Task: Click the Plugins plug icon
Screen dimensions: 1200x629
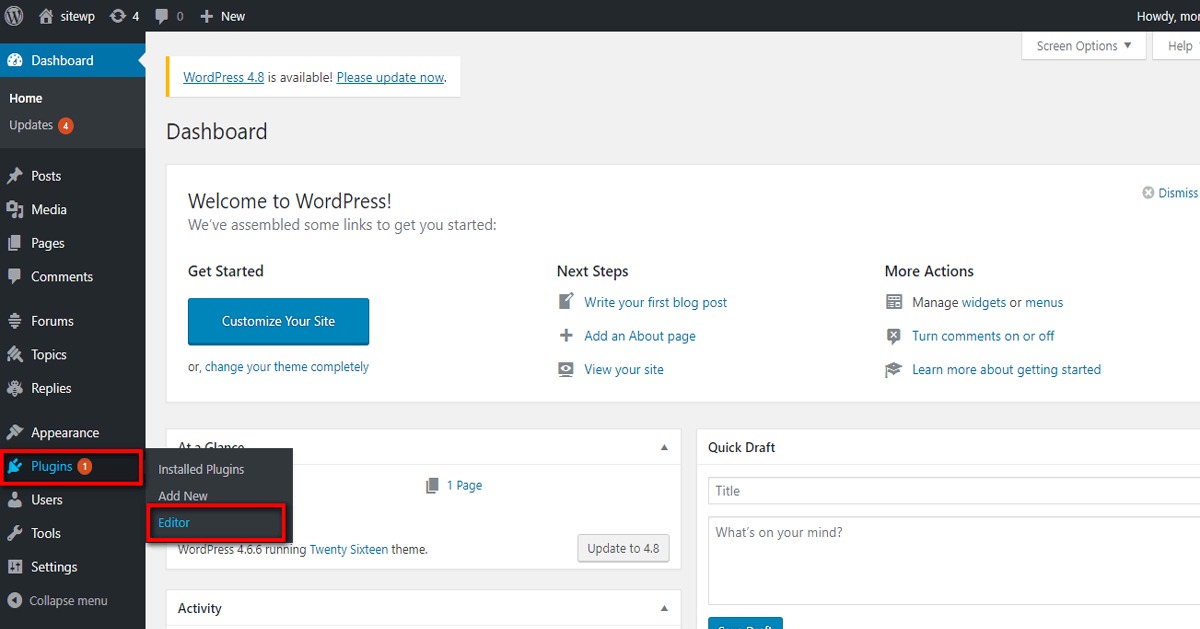Action: click(15, 466)
